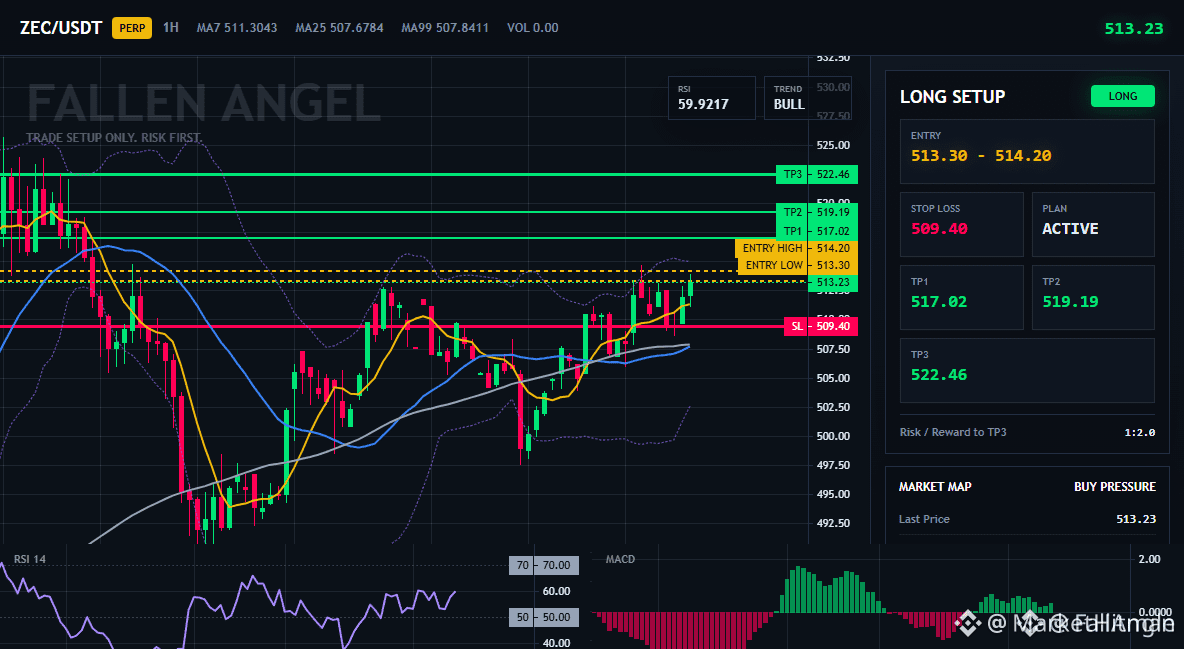Click the TP3 522.46 card in panel
1184x649 pixels.
[1027, 370]
